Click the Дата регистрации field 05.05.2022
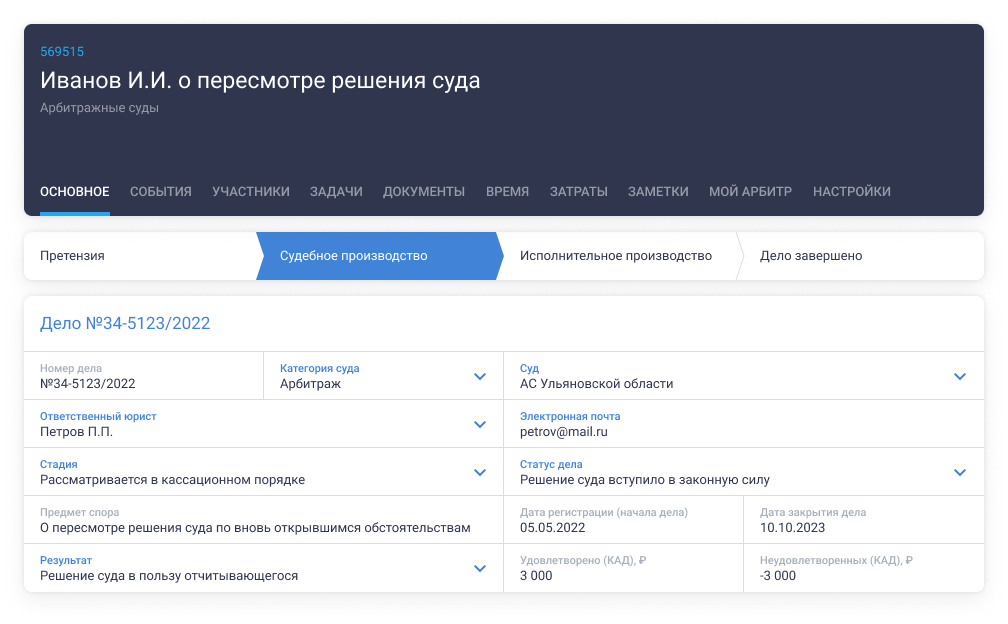Viewport: 1008px width, 624px height. click(x=624, y=520)
